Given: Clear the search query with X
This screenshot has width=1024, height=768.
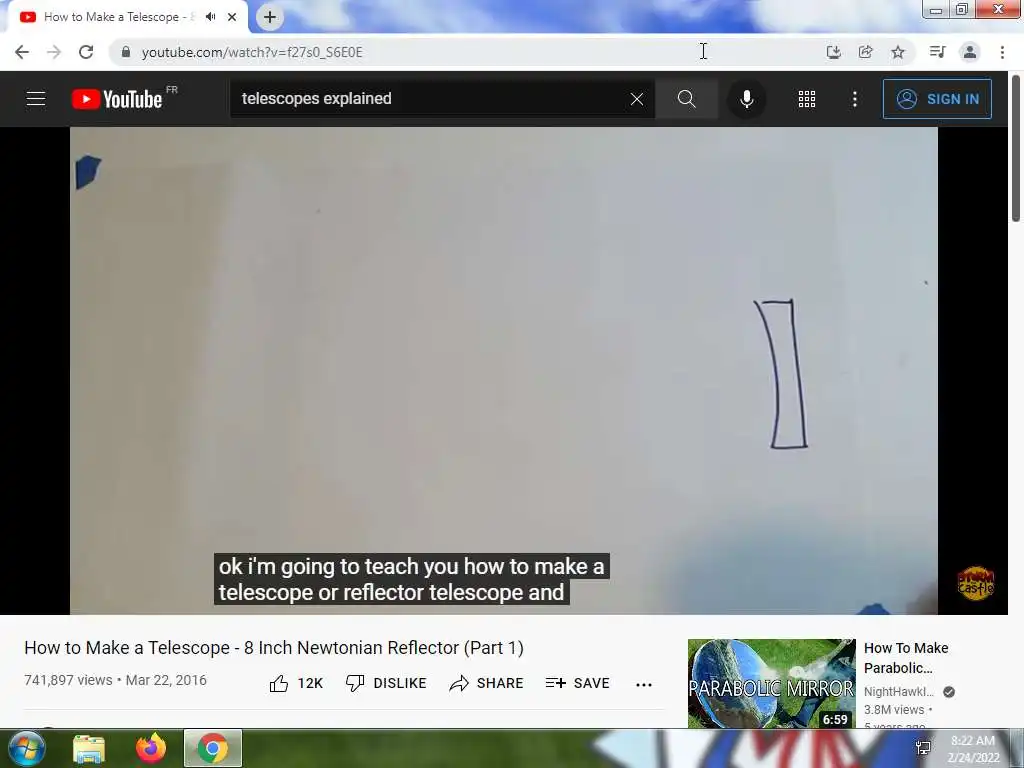Looking at the screenshot, I should click(x=637, y=99).
